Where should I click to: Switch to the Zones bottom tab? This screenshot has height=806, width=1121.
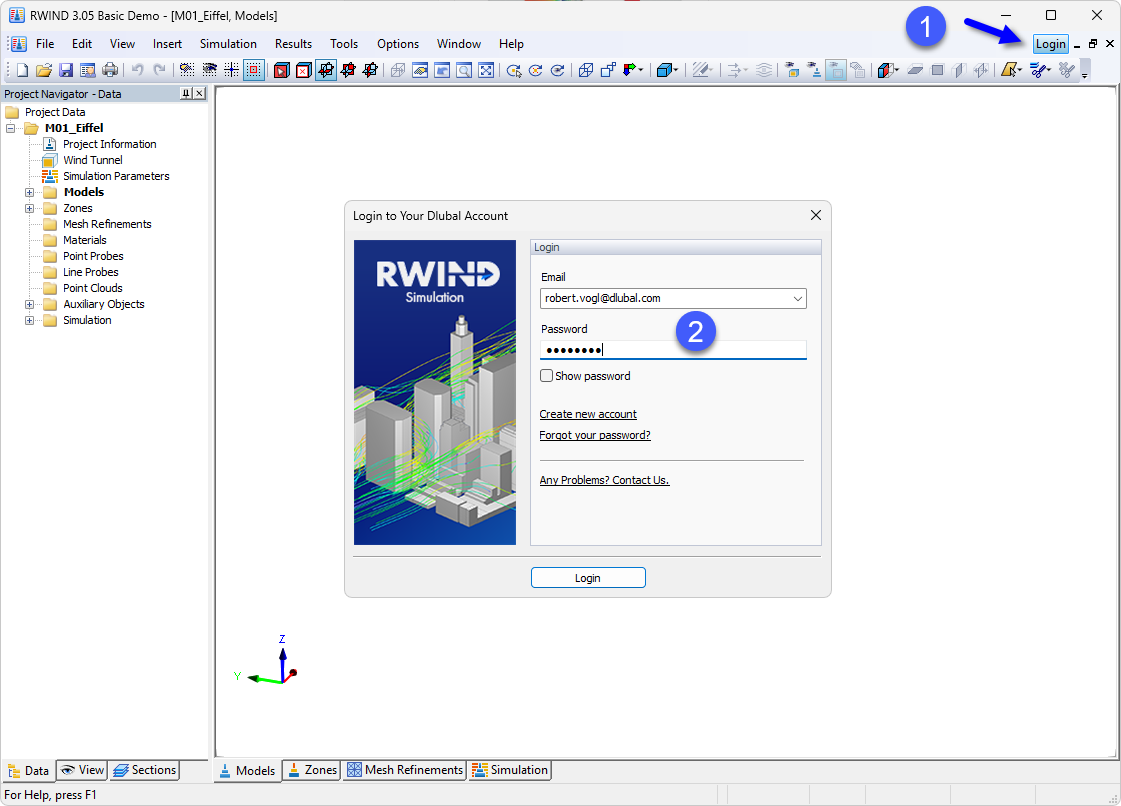point(312,770)
